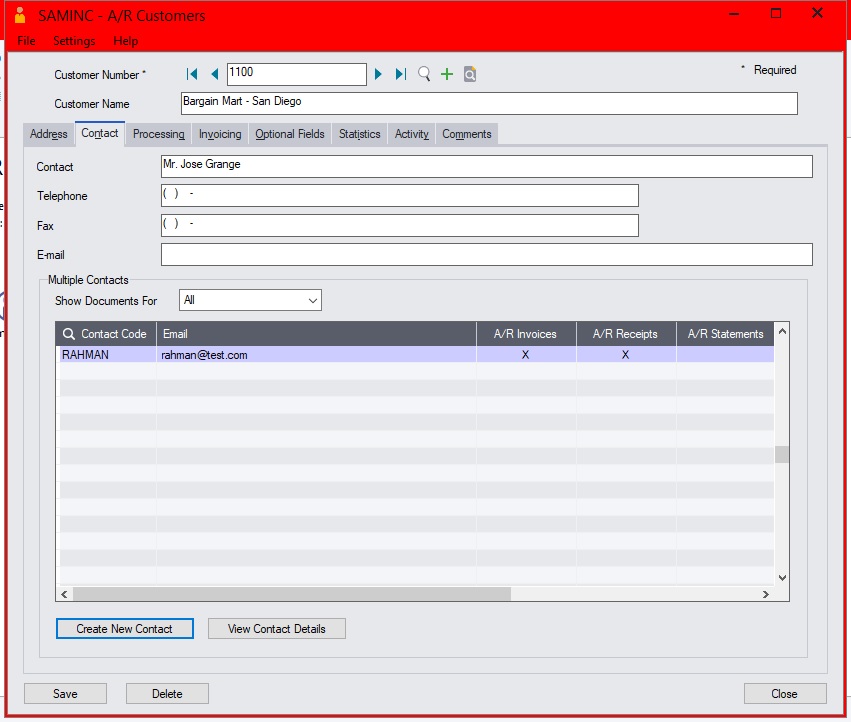851x722 pixels.
Task: Open the Invoicing tab
Action: coord(220,134)
